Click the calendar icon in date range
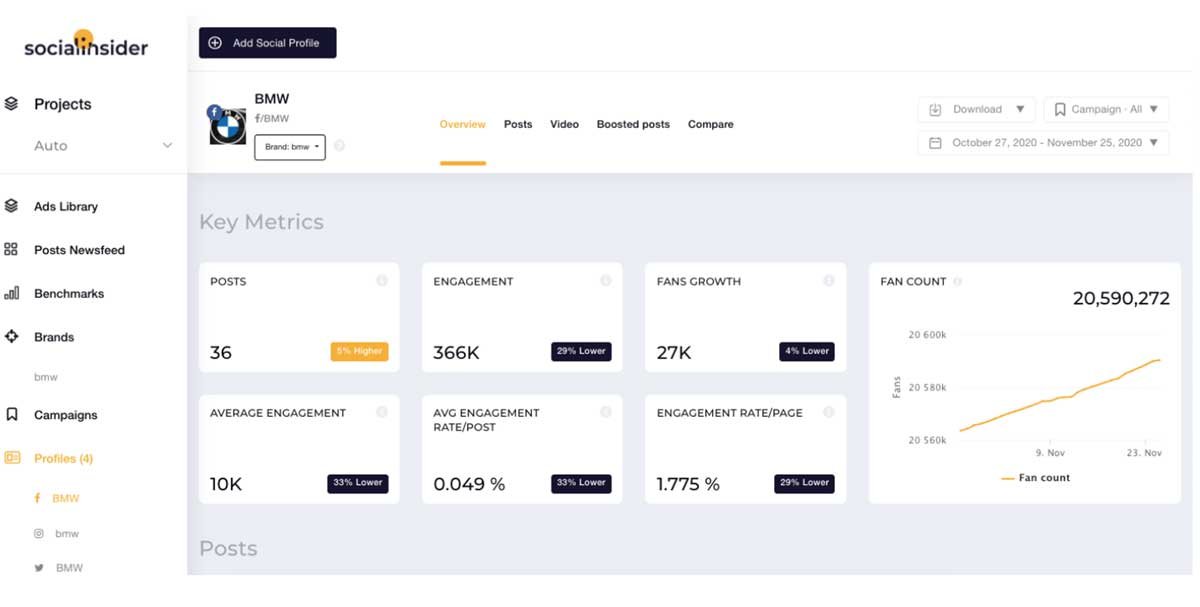This screenshot has width=1200, height=607. pos(936,143)
